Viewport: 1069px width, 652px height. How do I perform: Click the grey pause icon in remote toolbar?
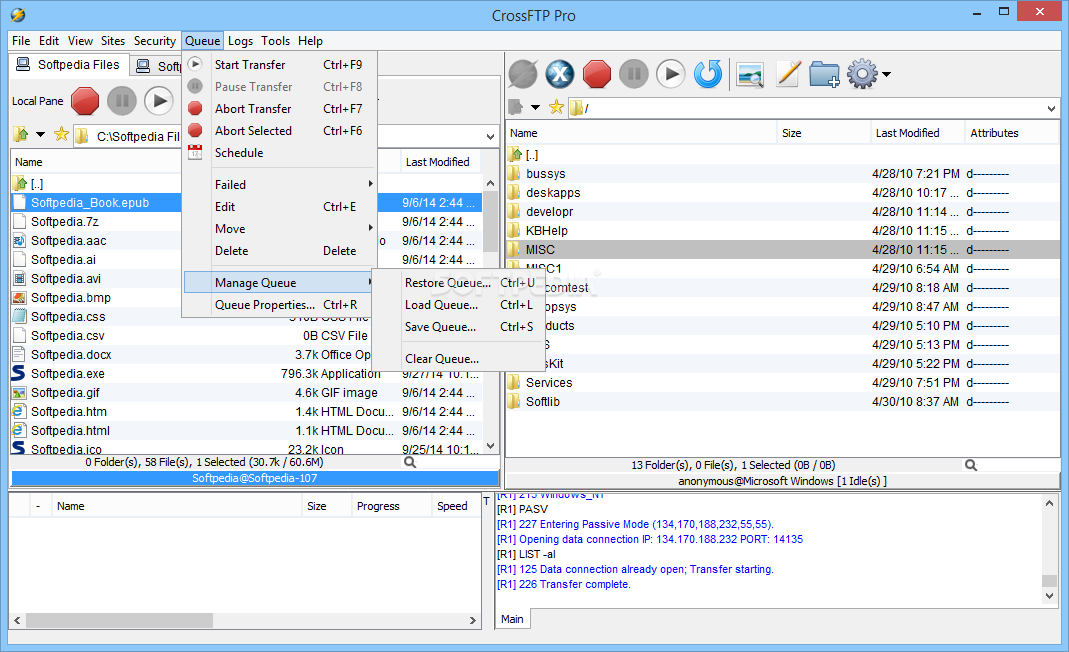pyautogui.click(x=633, y=74)
